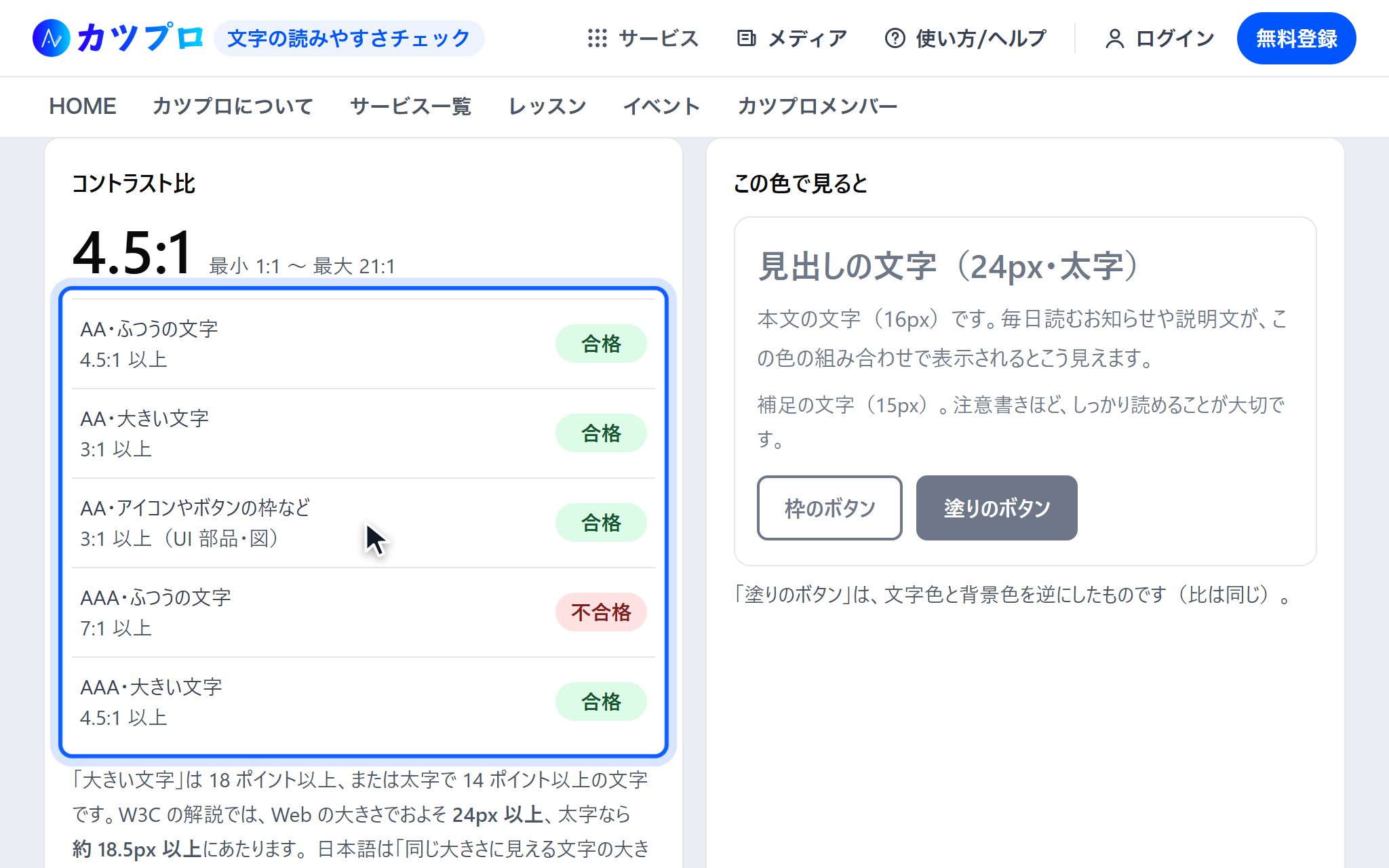
Task: Click 合格 badge for AAA・大きい文字
Action: click(x=601, y=702)
